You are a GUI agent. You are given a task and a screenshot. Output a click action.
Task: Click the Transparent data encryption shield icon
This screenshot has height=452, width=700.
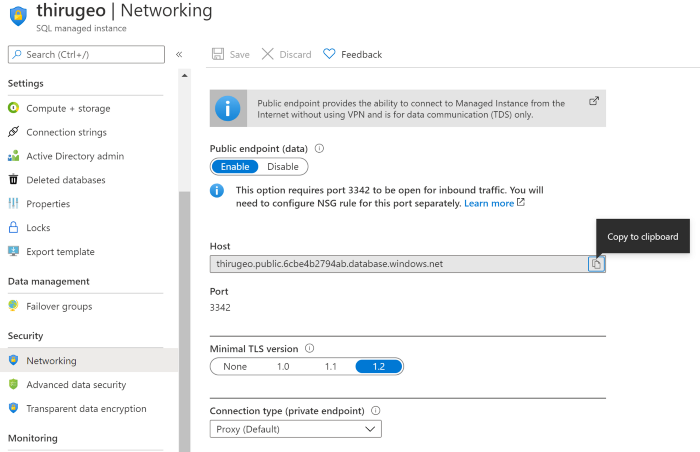pos(13,408)
